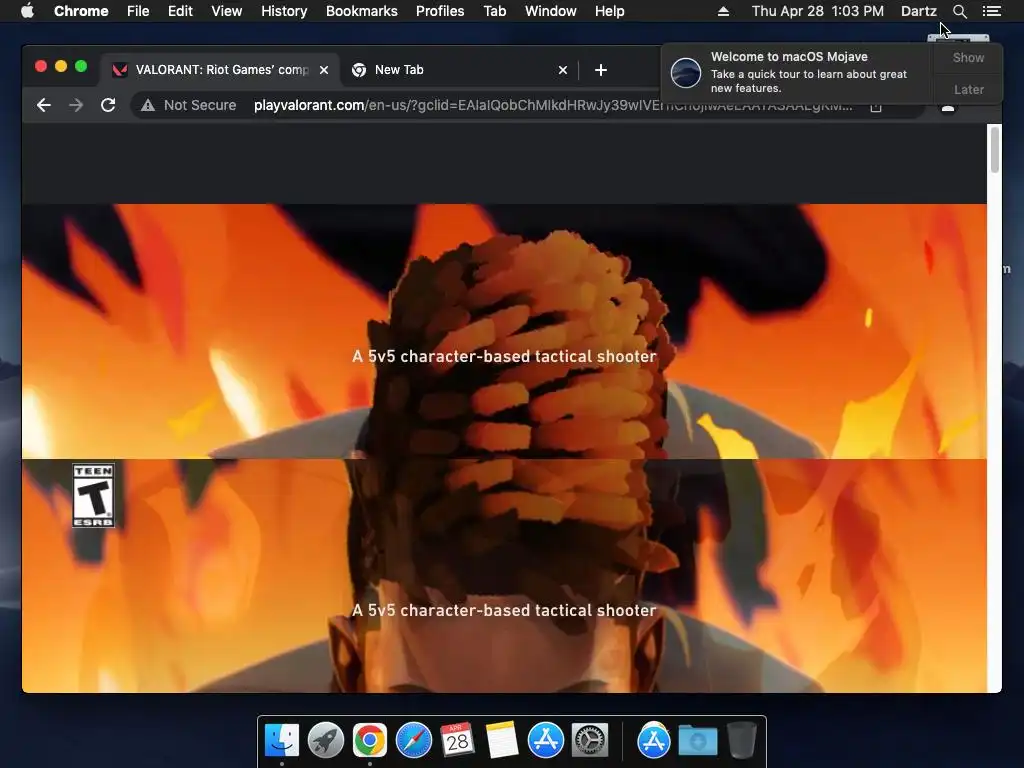Open App Store left of System Preferences

point(546,740)
